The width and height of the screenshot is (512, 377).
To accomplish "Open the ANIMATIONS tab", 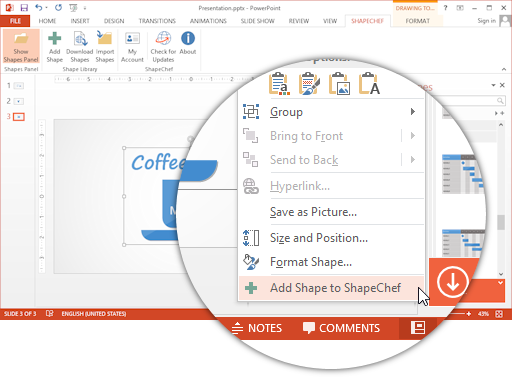I will point(208,21).
